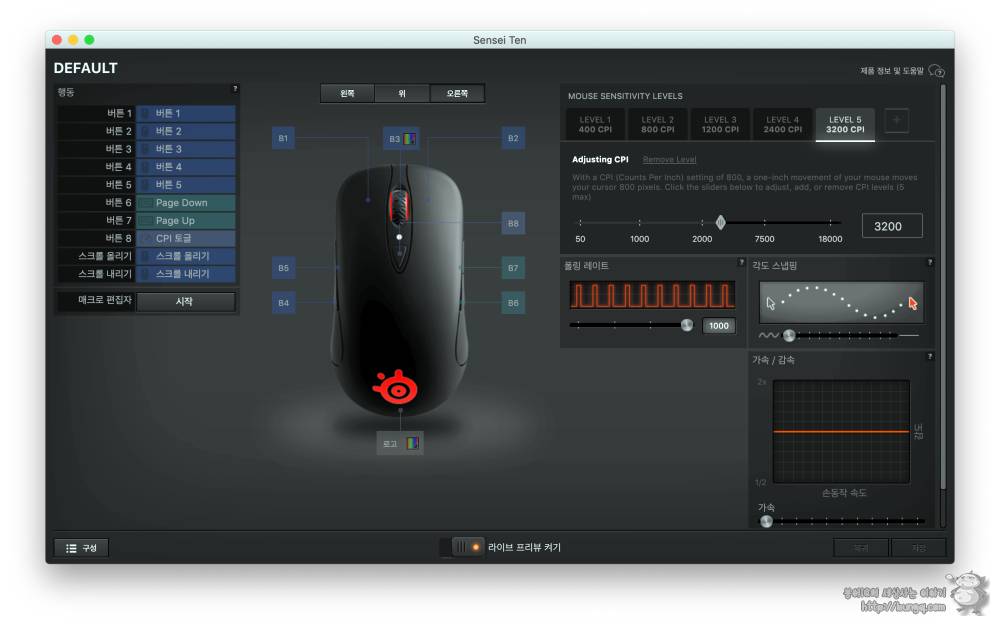
Task: Open the 버튼 5 action dropdown
Action: (186, 184)
